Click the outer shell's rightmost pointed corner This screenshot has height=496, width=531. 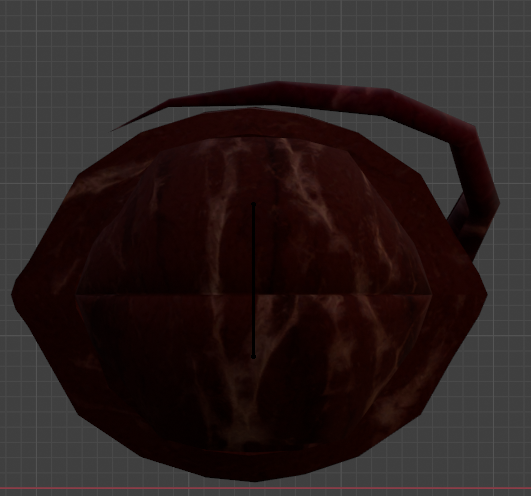point(485,294)
